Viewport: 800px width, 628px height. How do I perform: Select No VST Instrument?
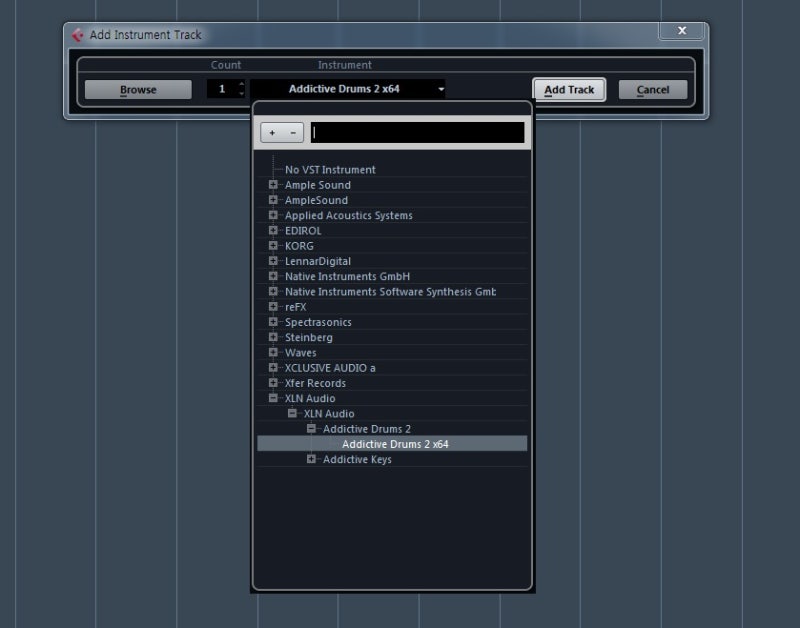330,169
